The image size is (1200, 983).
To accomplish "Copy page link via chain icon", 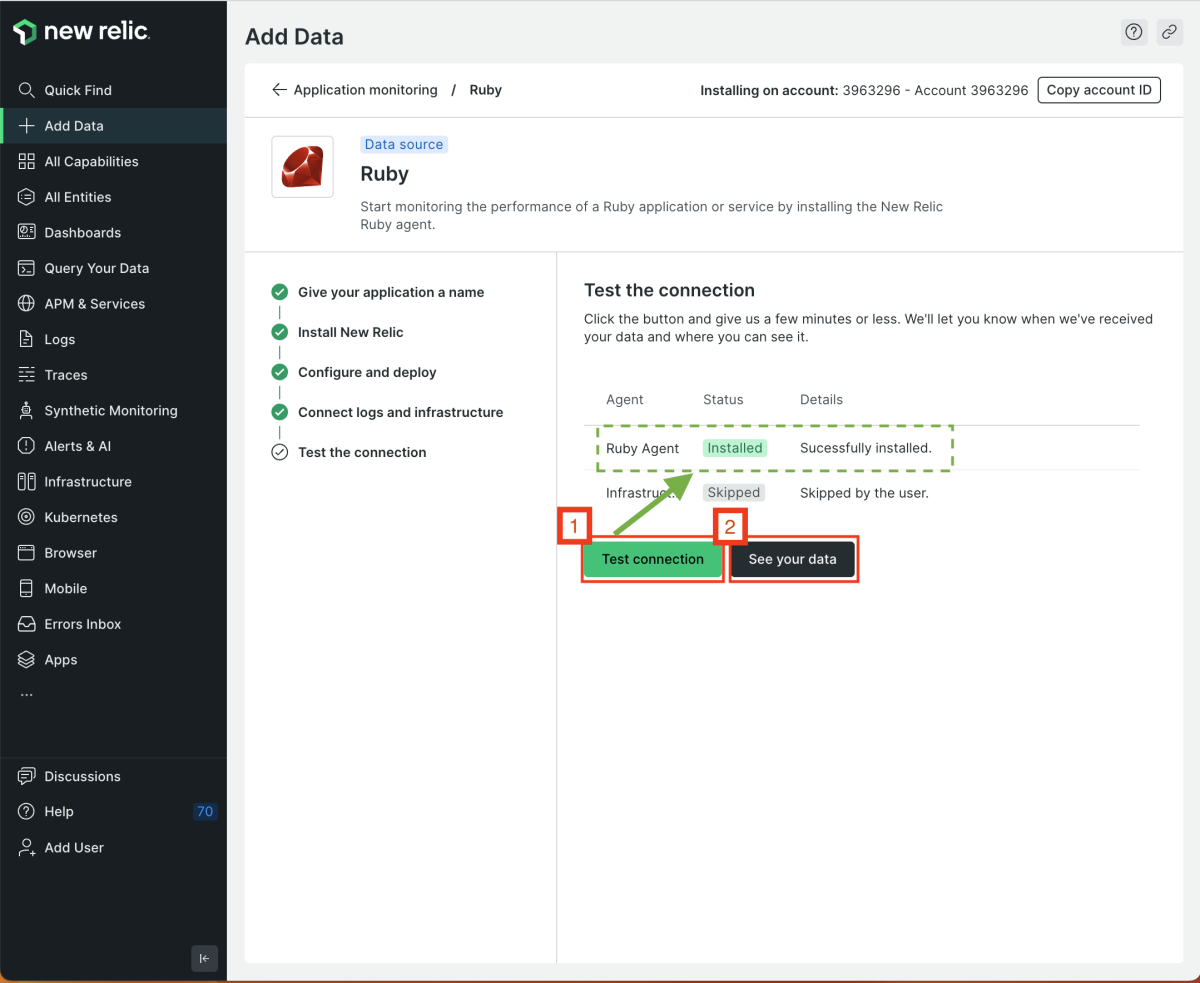I will tap(1169, 32).
